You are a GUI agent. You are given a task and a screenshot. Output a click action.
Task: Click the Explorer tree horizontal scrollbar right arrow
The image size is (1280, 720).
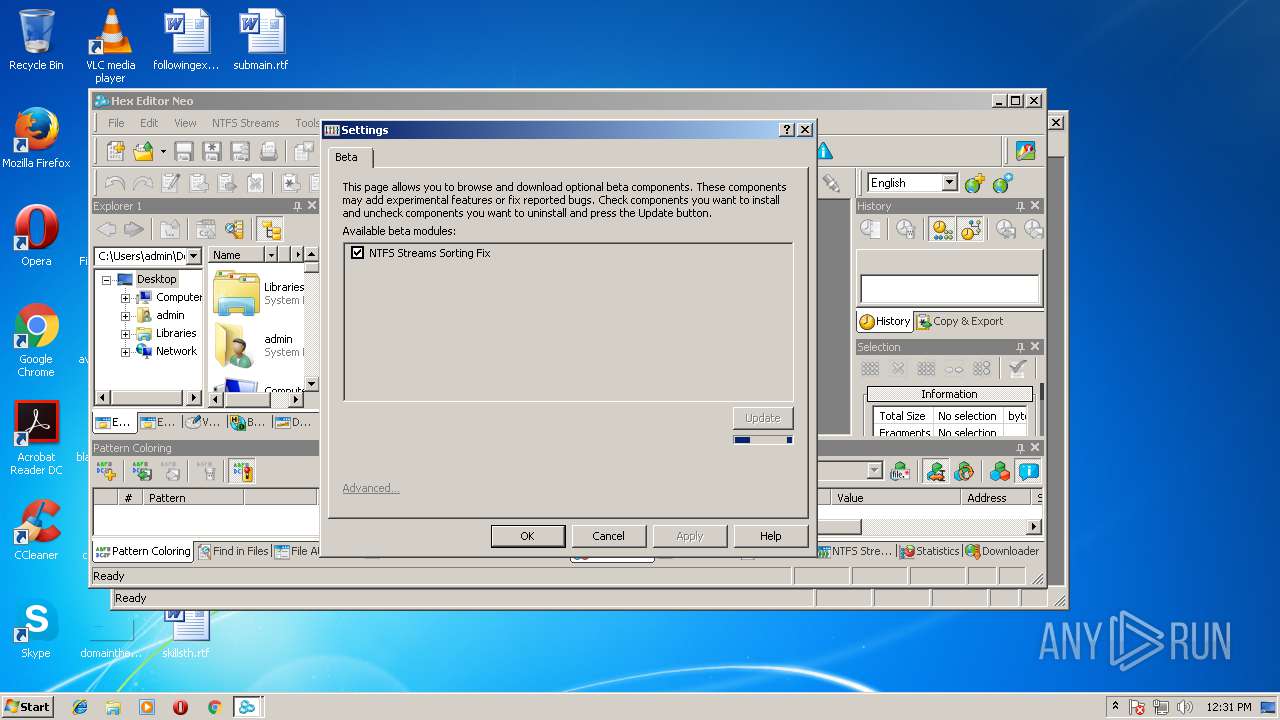coord(195,398)
